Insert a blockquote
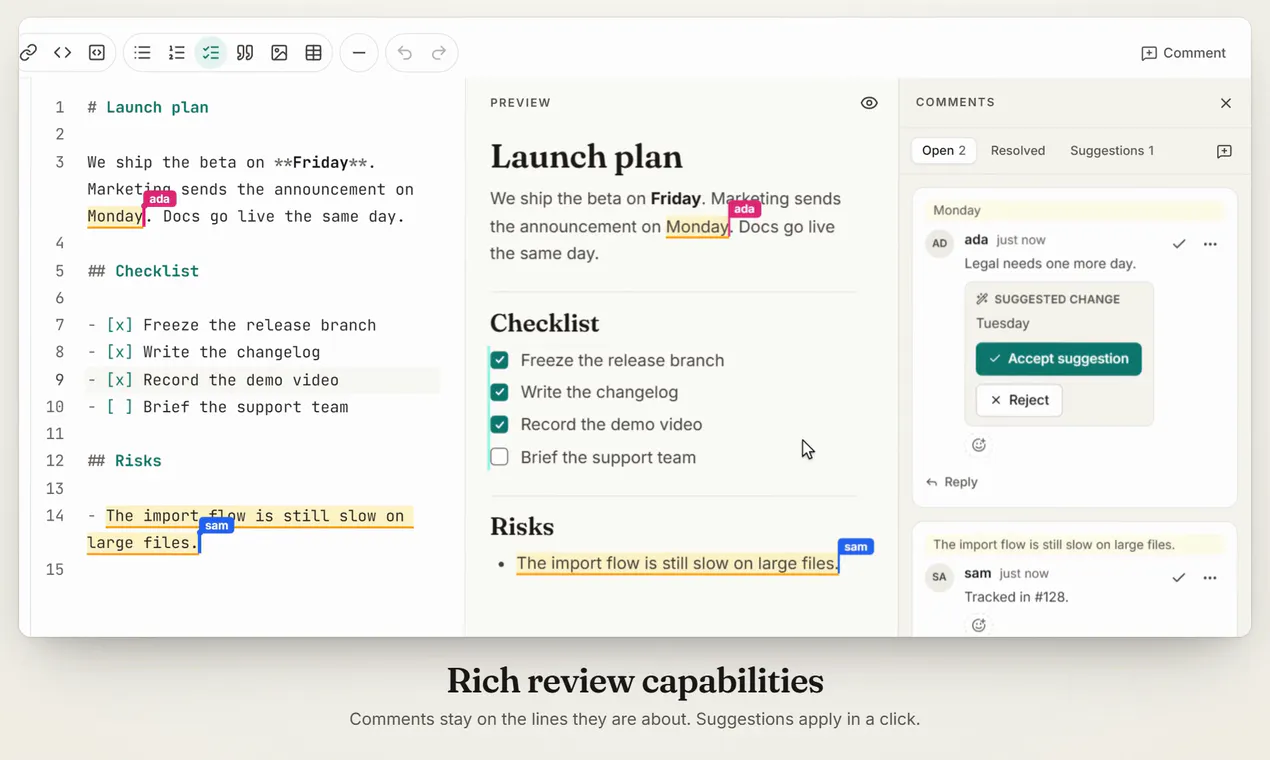This screenshot has width=1270, height=760. [245, 53]
